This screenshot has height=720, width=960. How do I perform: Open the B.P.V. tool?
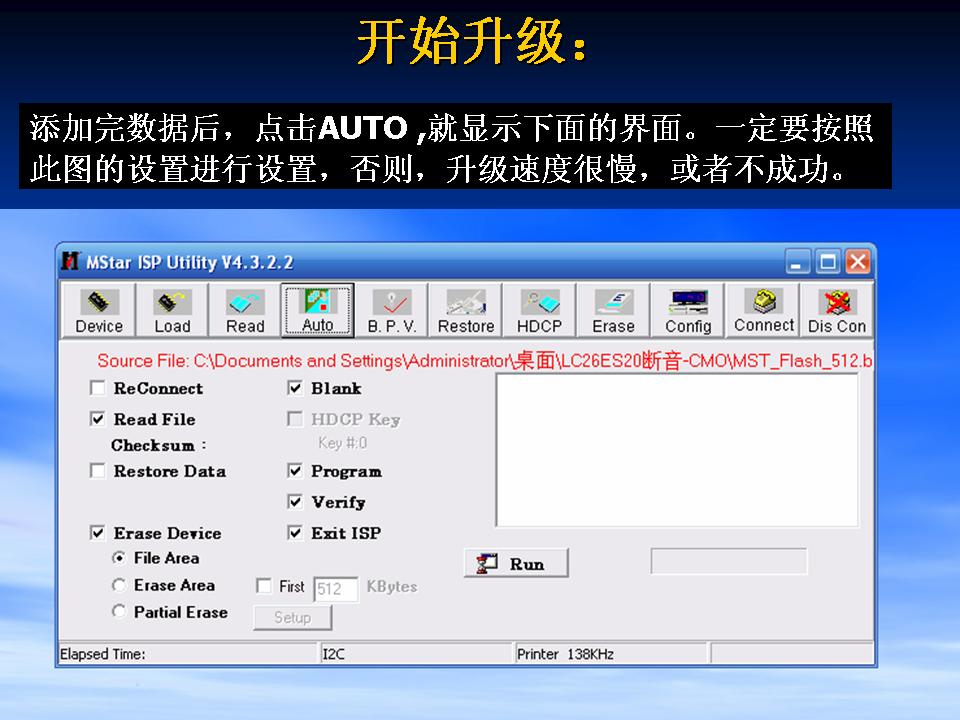[x=392, y=311]
